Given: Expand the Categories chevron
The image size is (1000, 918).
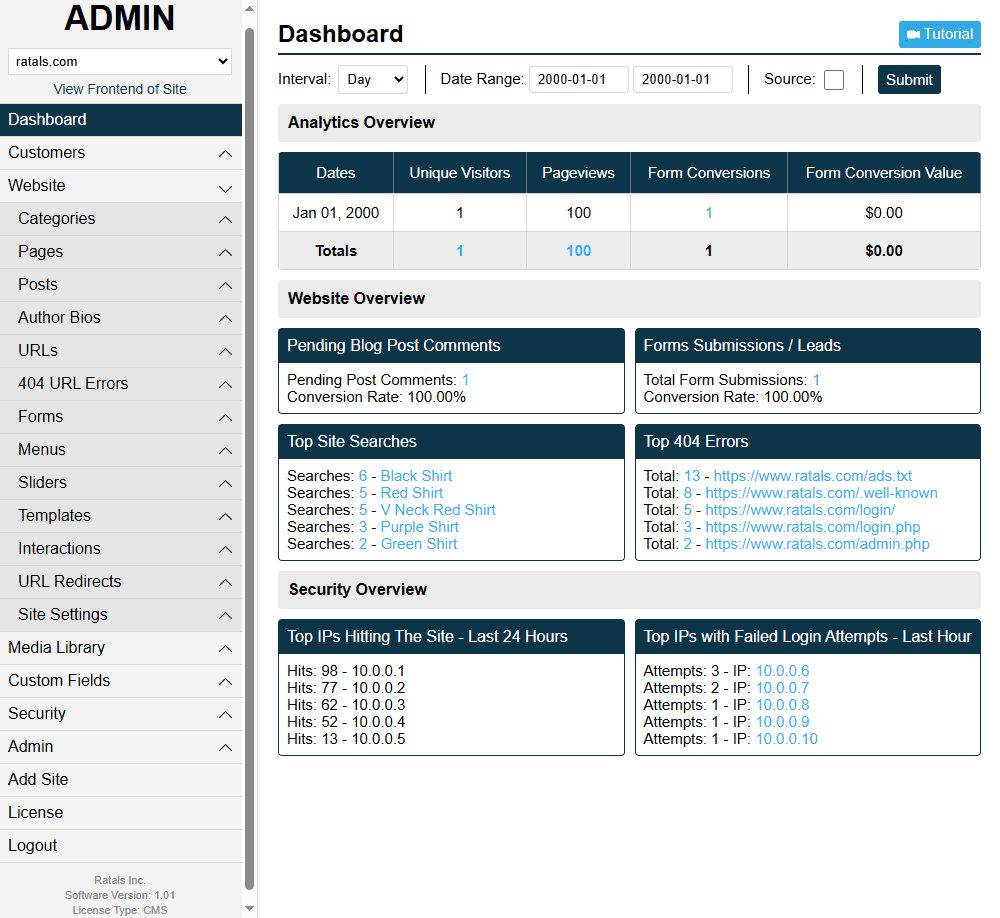Looking at the screenshot, I should pos(225,219).
